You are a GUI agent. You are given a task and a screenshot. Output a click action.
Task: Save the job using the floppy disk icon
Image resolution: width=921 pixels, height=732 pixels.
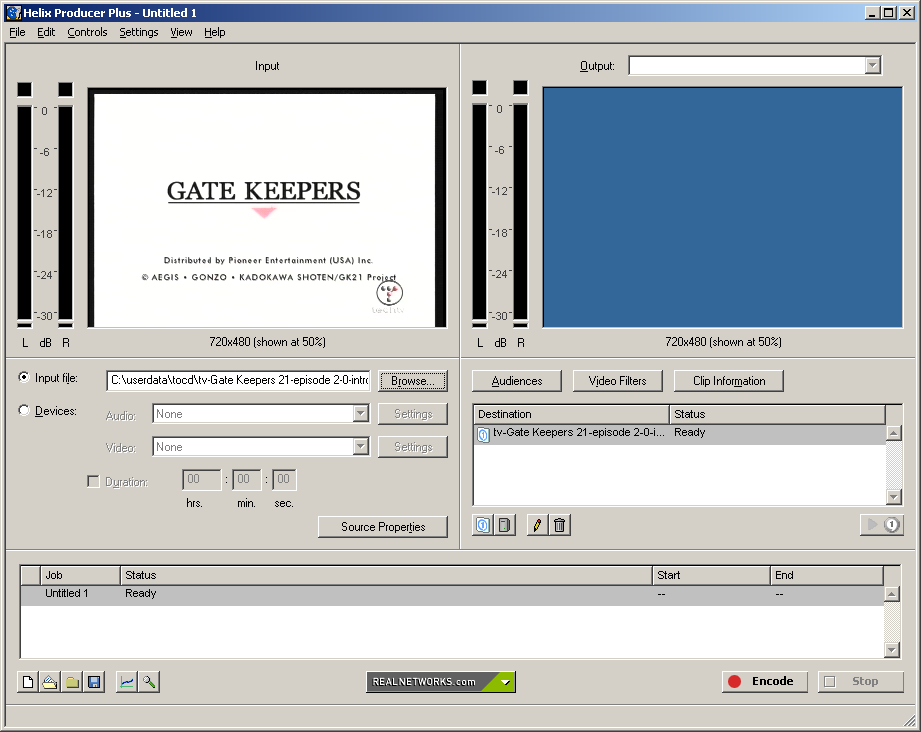pyautogui.click(x=94, y=682)
